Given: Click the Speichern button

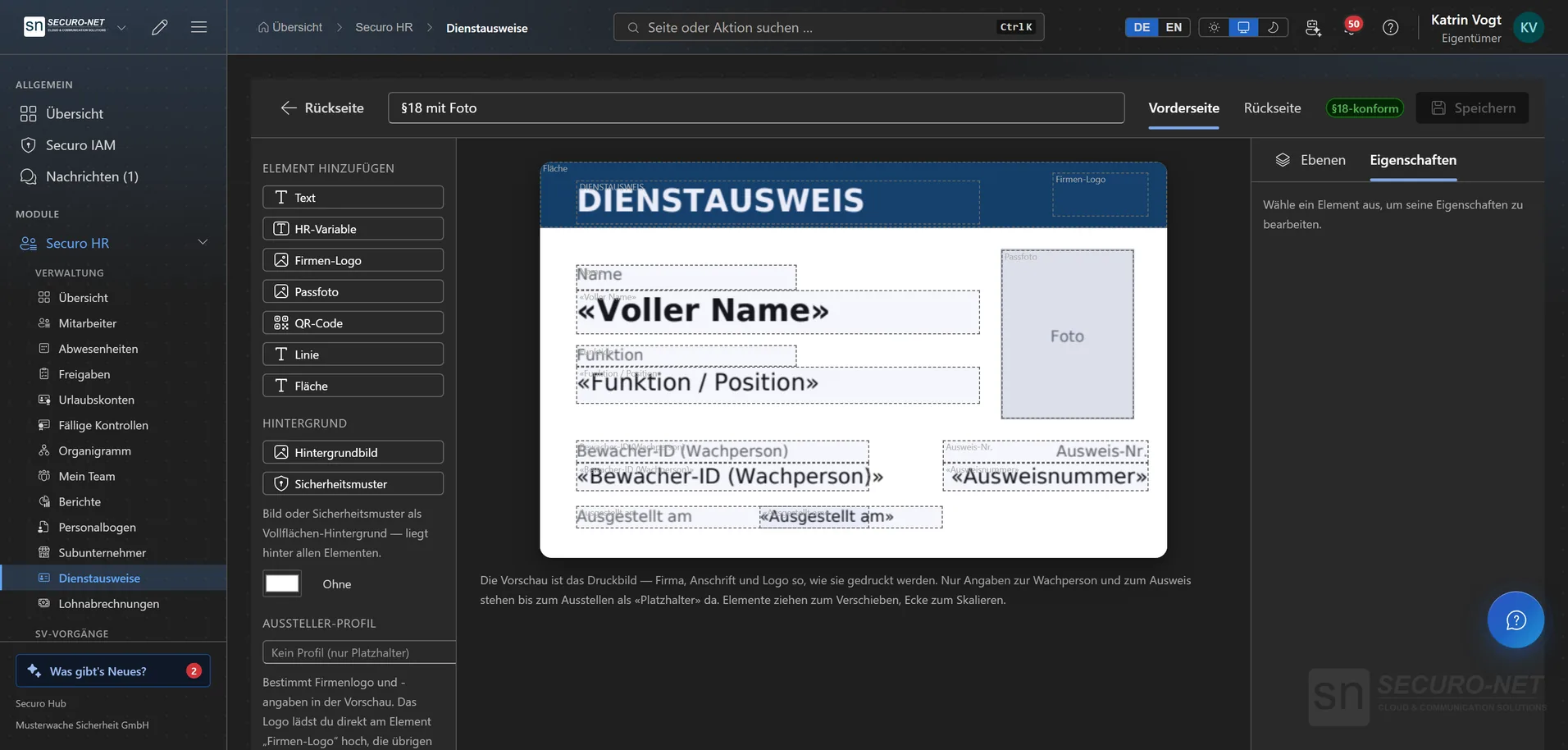Looking at the screenshot, I should pyautogui.click(x=1472, y=107).
